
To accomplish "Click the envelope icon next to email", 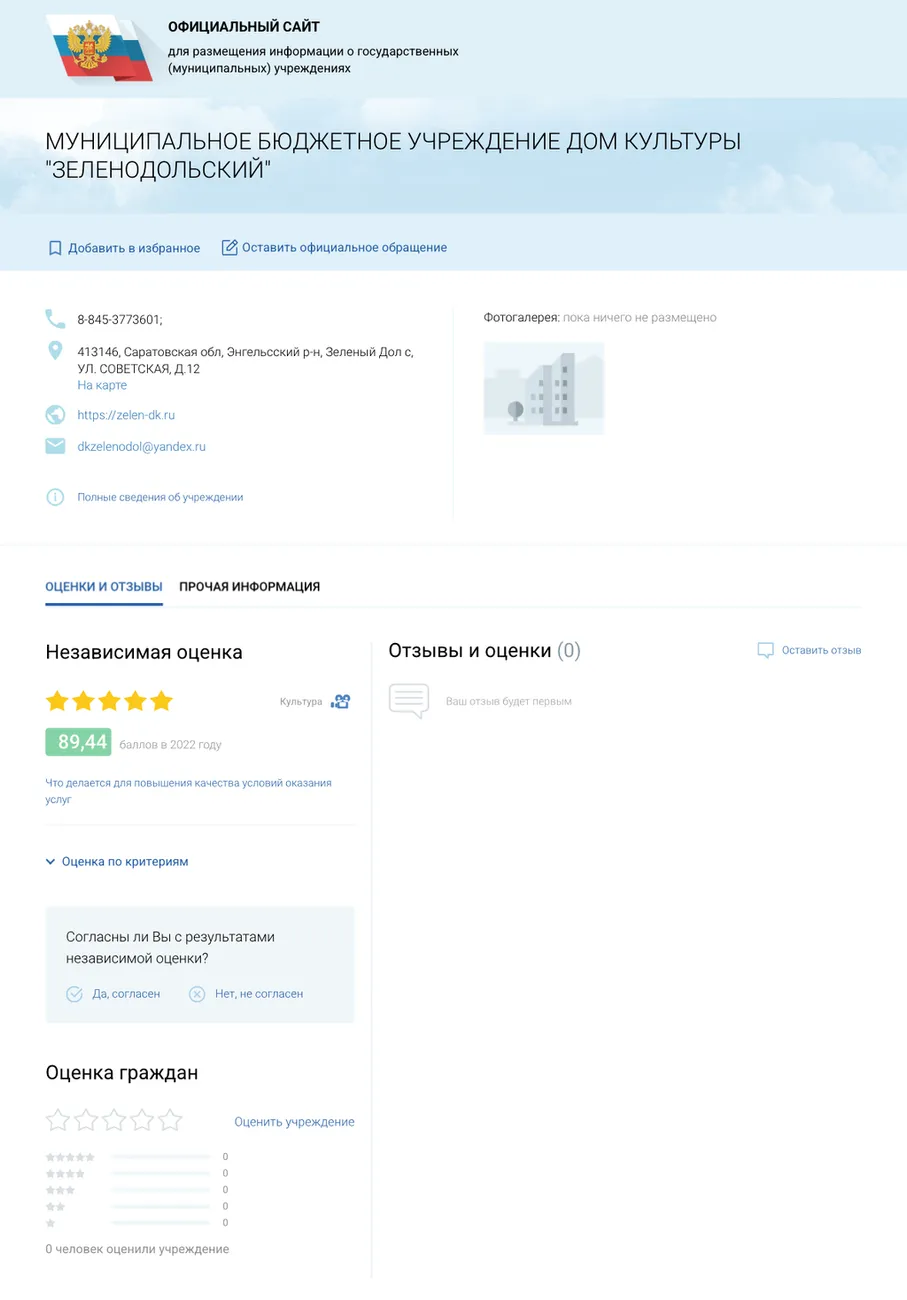I will click(55, 447).
